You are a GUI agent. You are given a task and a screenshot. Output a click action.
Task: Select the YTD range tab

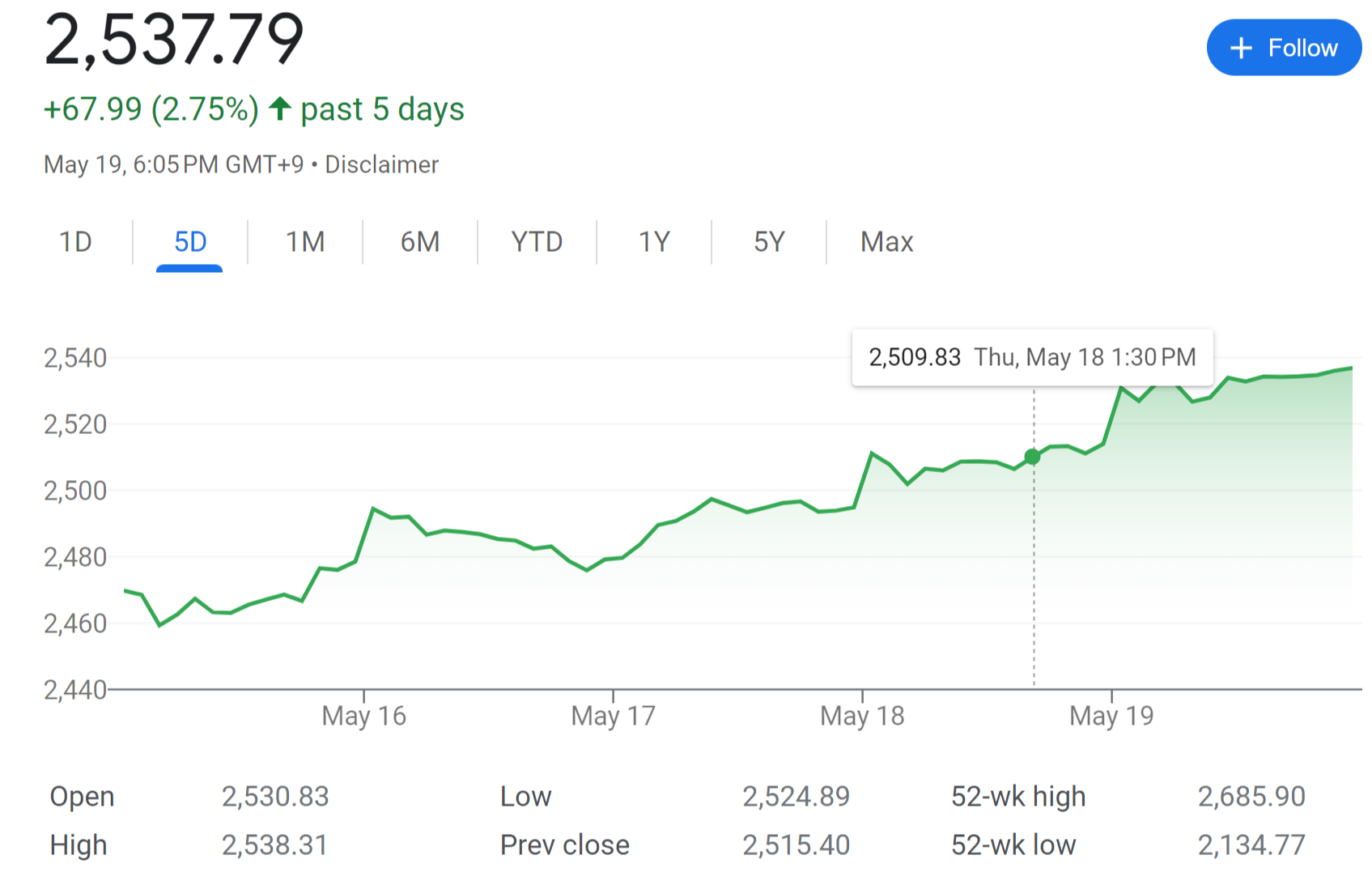click(537, 241)
